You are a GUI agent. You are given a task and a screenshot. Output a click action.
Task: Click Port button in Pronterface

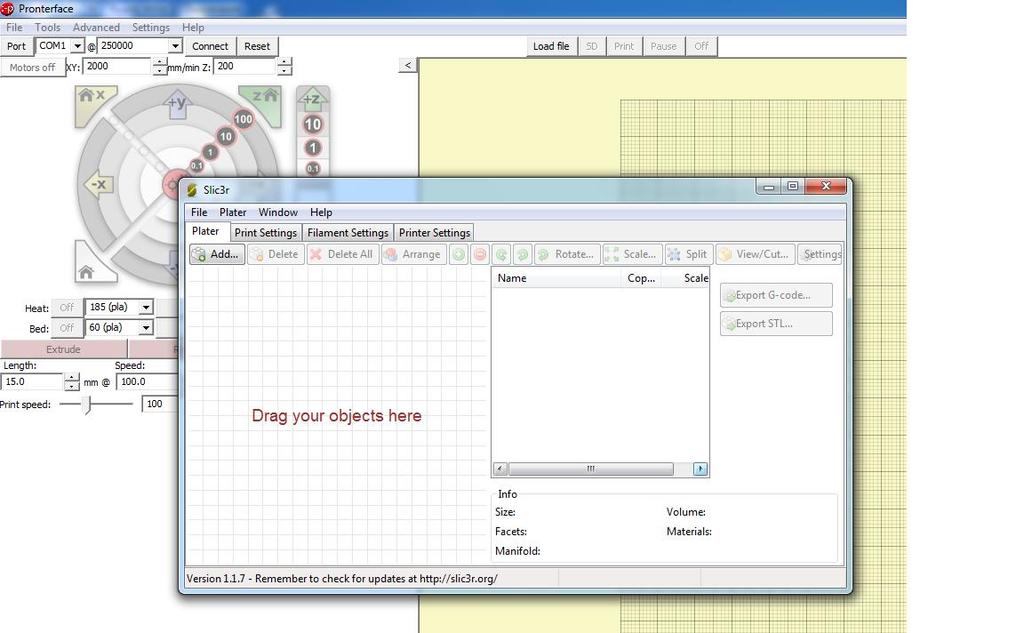point(16,46)
